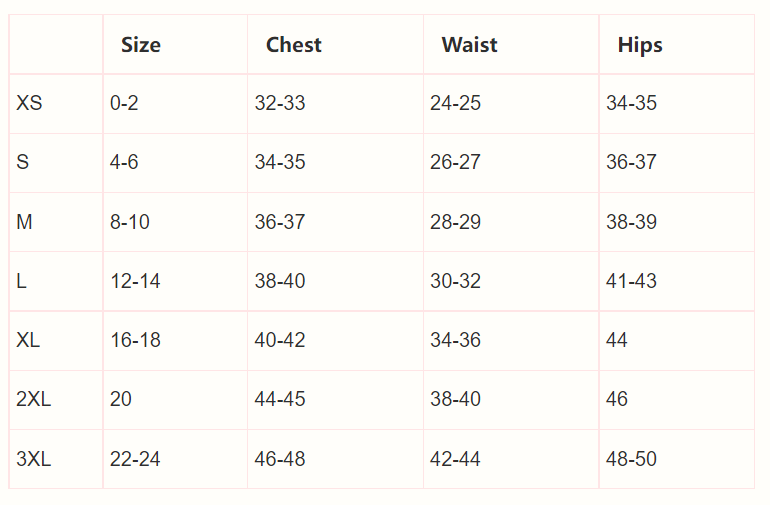
Task: Click the Size column header
Action: point(141,45)
